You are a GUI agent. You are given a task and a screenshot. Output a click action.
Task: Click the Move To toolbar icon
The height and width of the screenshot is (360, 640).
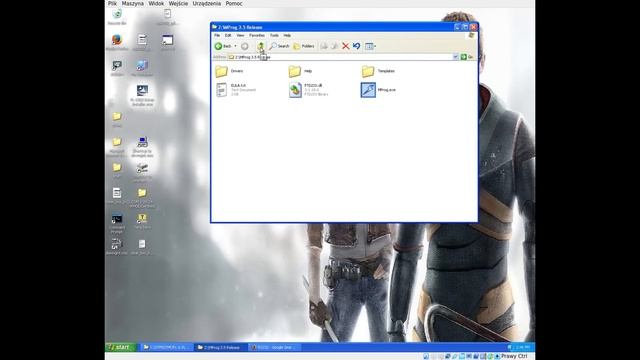324,46
